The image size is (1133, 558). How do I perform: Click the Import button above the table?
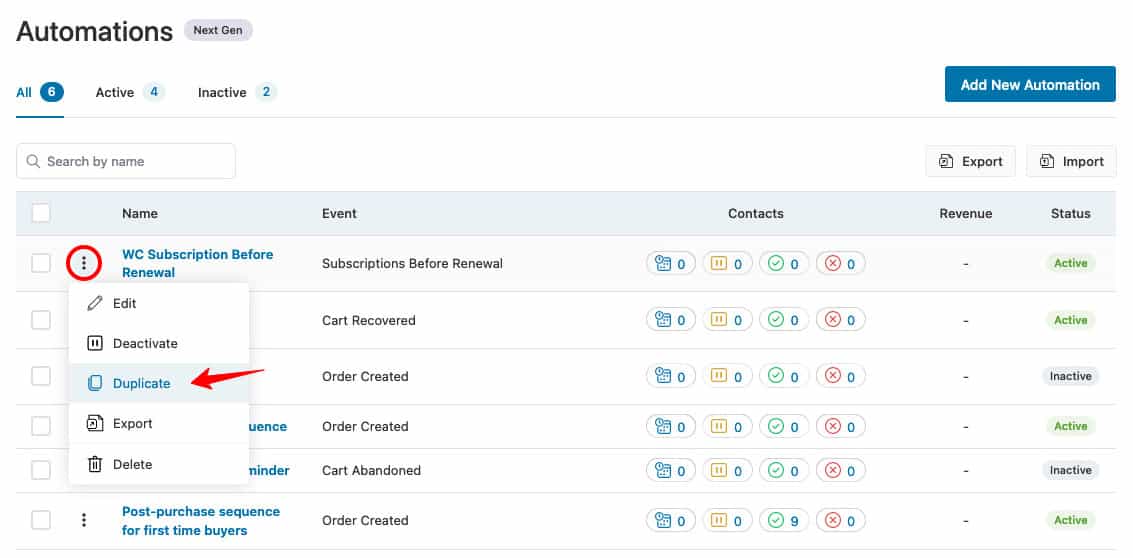(x=1071, y=161)
